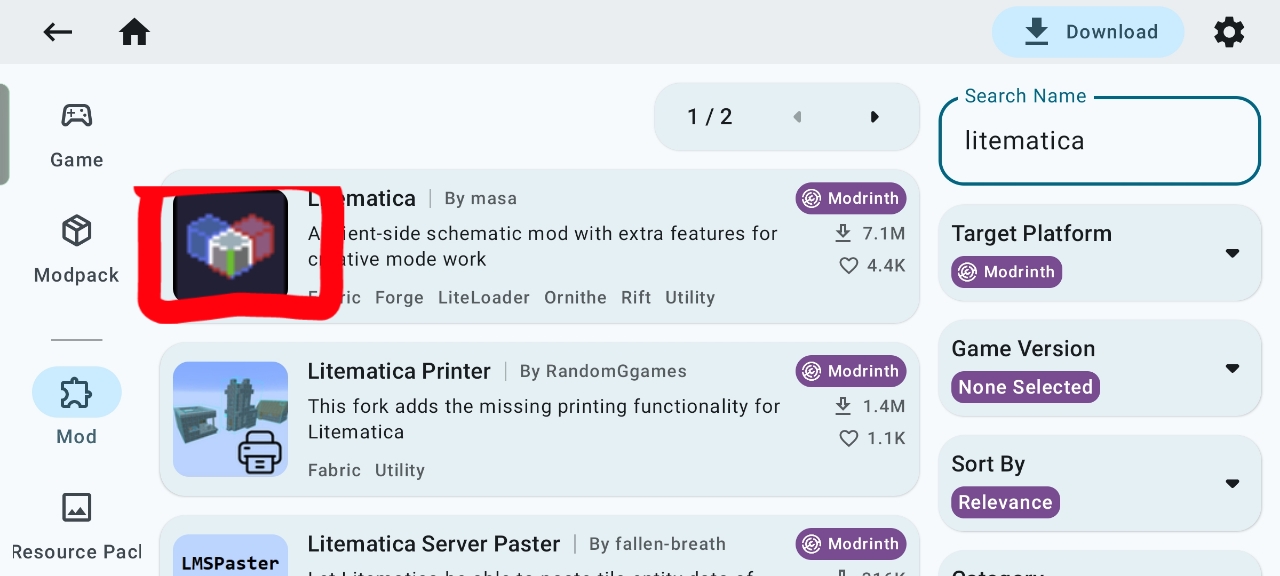The width and height of the screenshot is (1280, 576).
Task: Tap the back arrow icon
Action: 58,32
